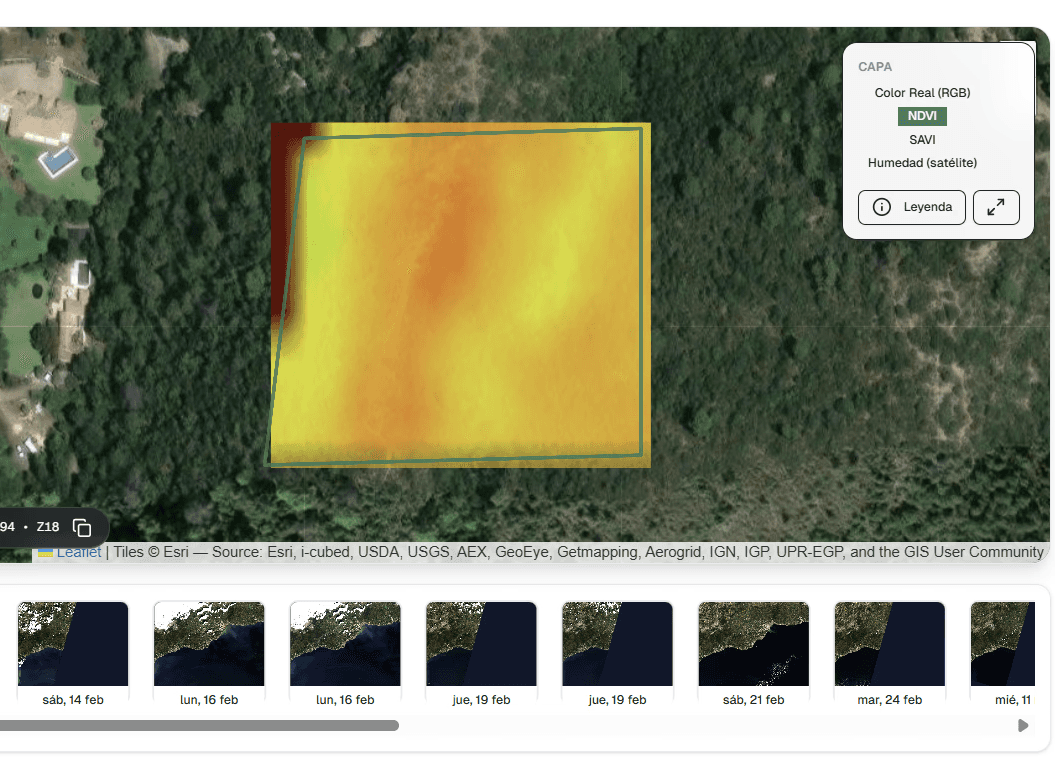
Task: Click the thumbnail strip horizontal scrollbar
Action: (199, 725)
